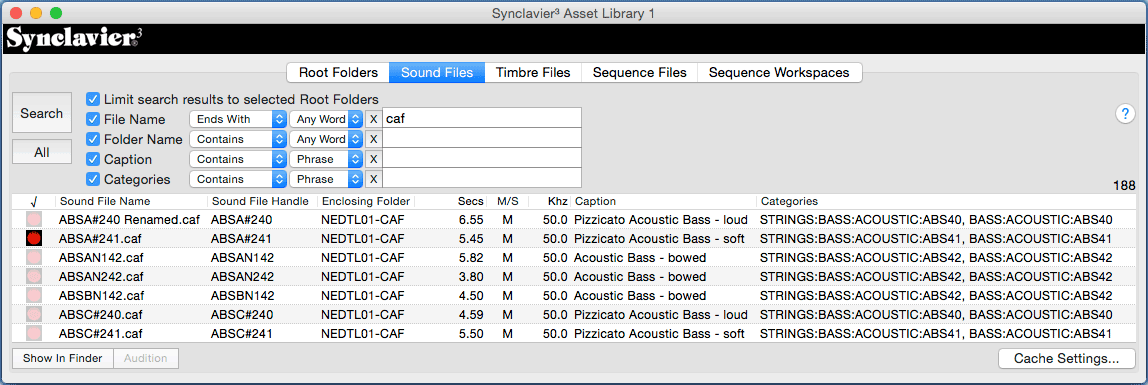1148x385 pixels.
Task: Open the Phrase dropdown for Caption
Action: click(326, 159)
